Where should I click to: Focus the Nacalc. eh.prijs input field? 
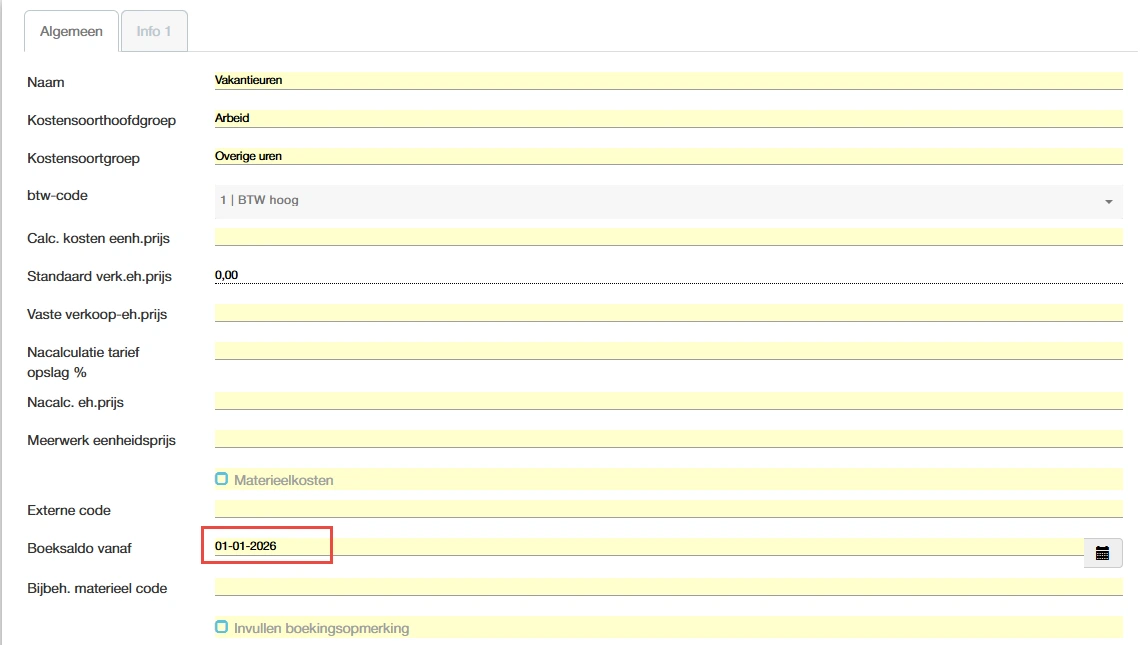tap(668, 401)
